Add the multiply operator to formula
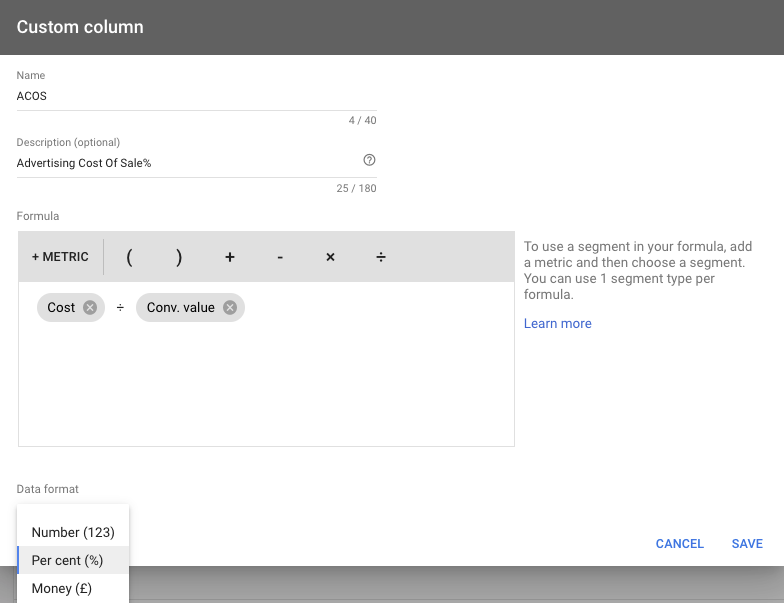This screenshot has width=784, height=603. coord(330,257)
